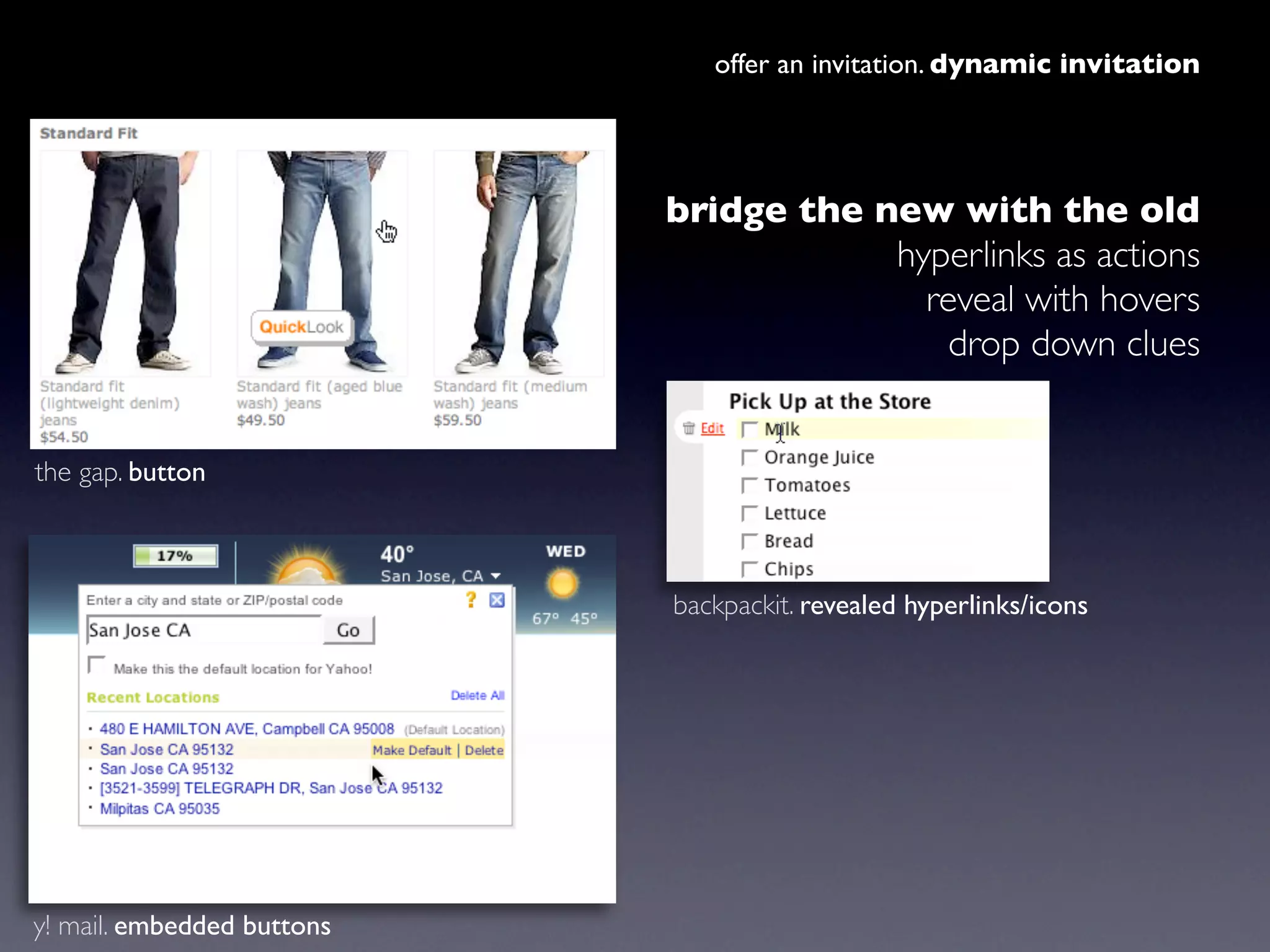The height and width of the screenshot is (952, 1270).
Task: Select the unhighlighted San Jose CA 95132 location
Action: (x=167, y=769)
